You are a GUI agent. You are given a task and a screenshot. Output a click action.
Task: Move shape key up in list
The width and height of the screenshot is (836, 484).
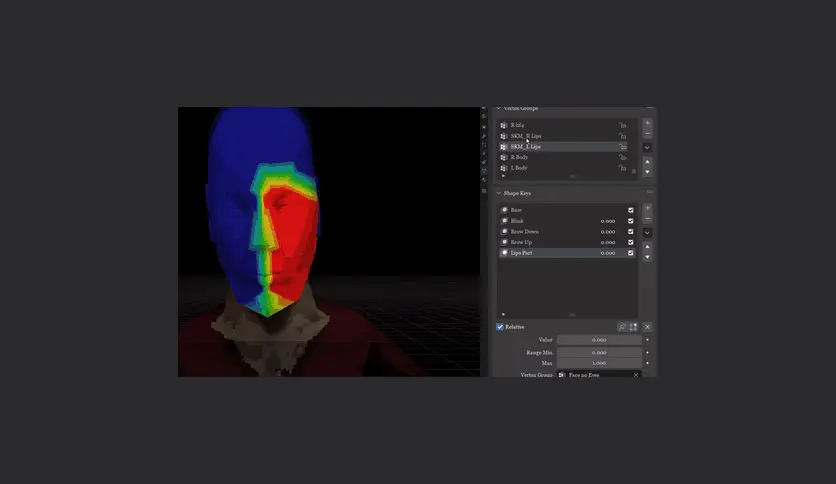(x=647, y=247)
